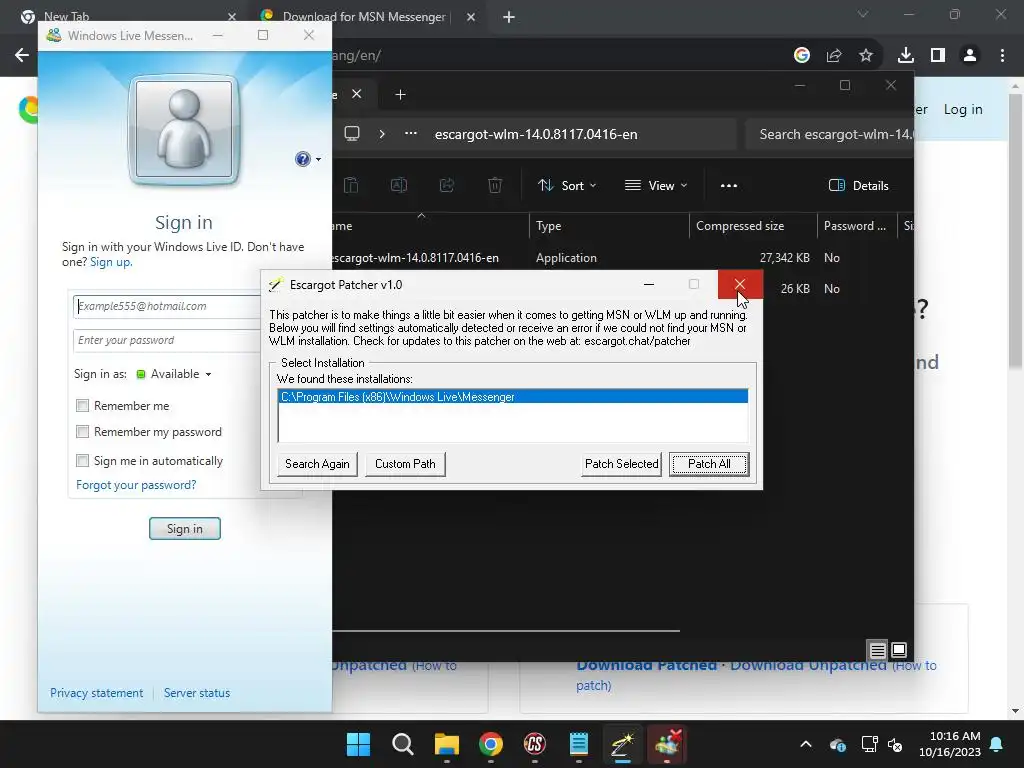Expand the breadcrumb ellipsis in Explorer
The image size is (1024, 768).
point(411,134)
